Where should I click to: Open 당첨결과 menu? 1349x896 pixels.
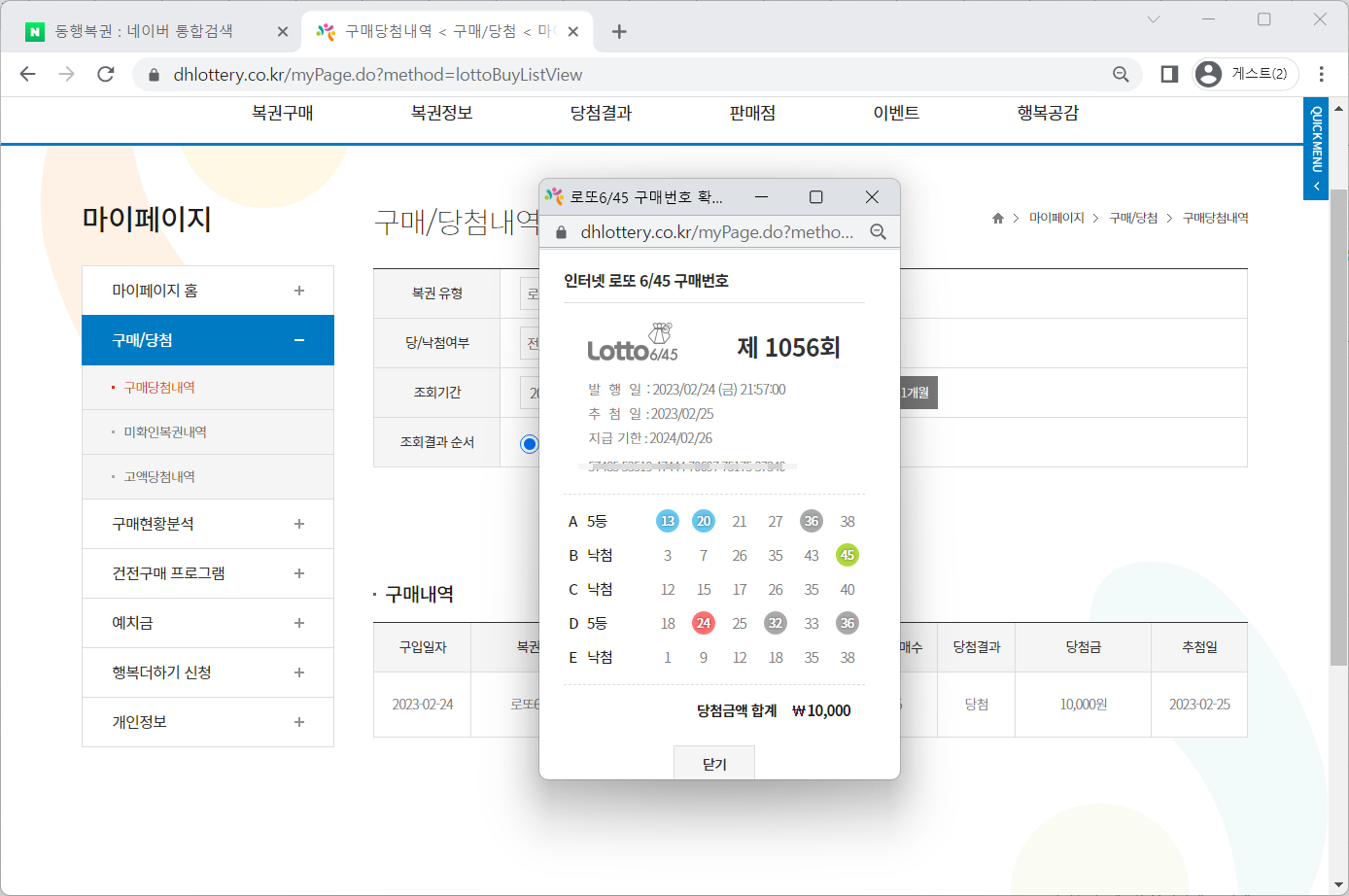point(601,113)
